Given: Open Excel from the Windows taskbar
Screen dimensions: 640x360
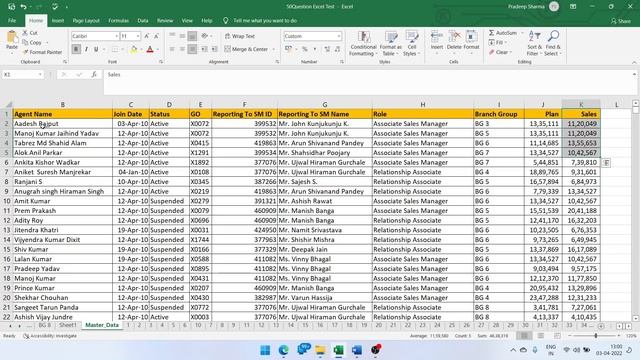Looking at the screenshot, I should (x=338, y=350).
